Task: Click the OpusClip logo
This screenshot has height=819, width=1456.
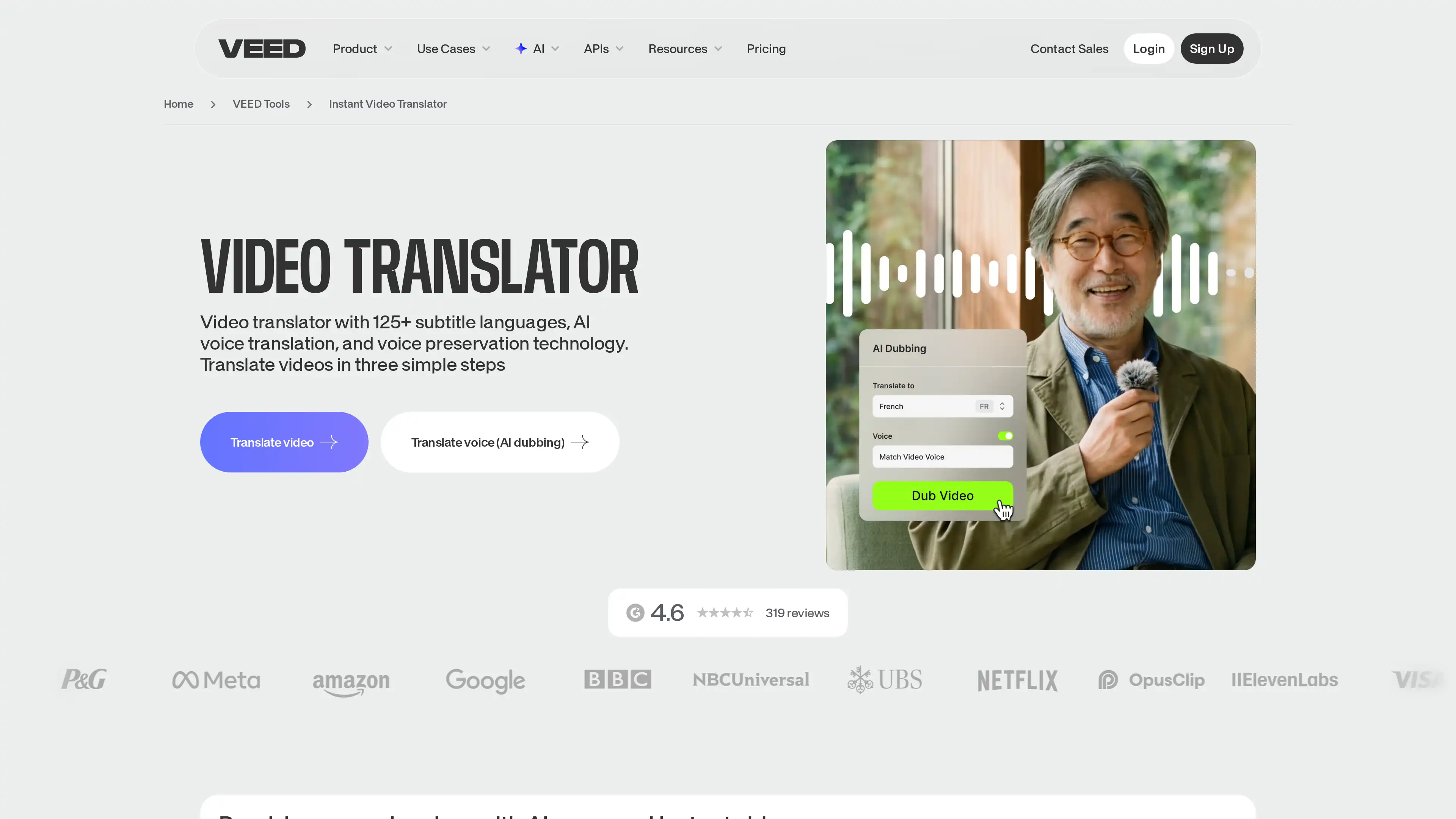Action: (1152, 679)
